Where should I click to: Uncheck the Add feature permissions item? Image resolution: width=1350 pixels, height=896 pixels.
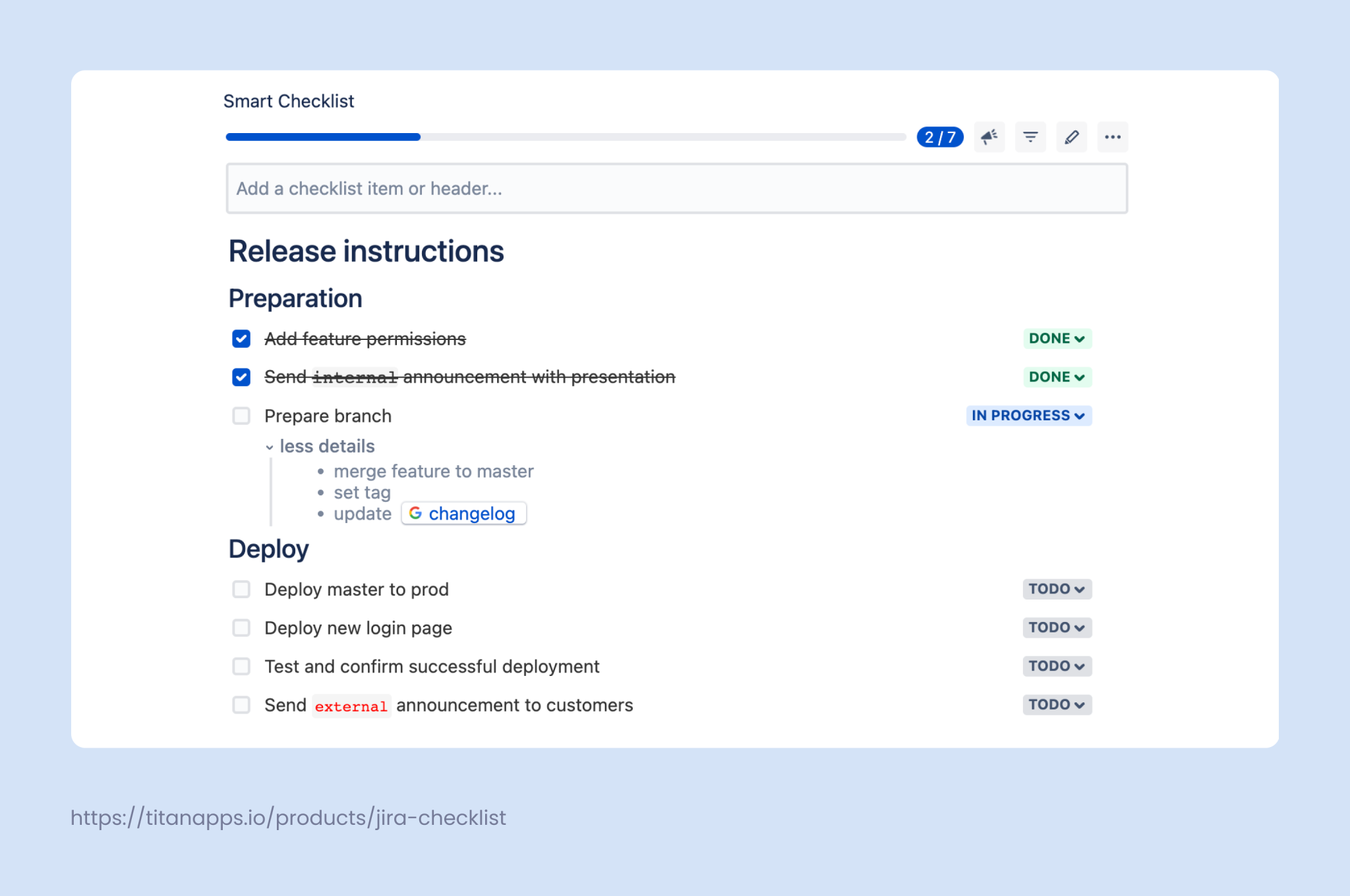(241, 338)
